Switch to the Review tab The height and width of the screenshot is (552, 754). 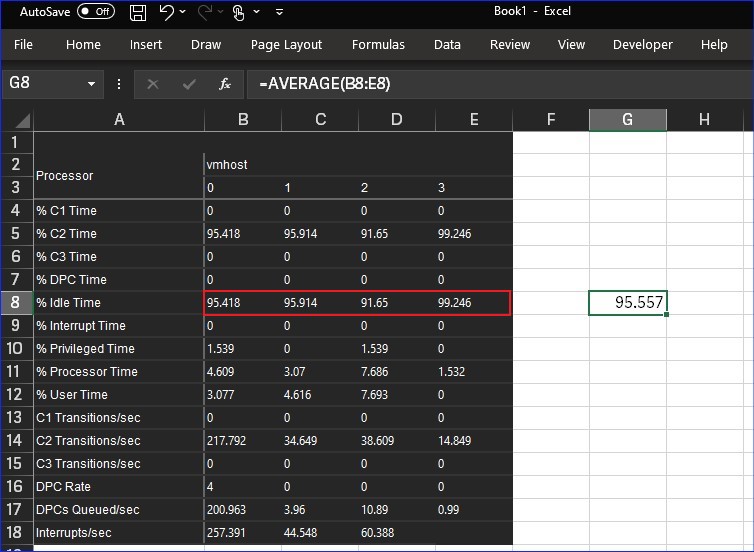point(510,45)
